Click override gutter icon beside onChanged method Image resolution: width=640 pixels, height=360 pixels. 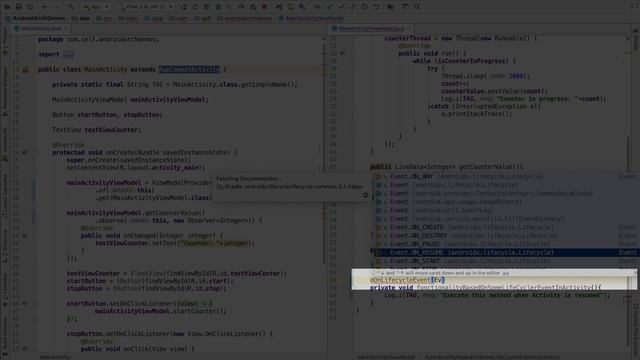pos(25,236)
